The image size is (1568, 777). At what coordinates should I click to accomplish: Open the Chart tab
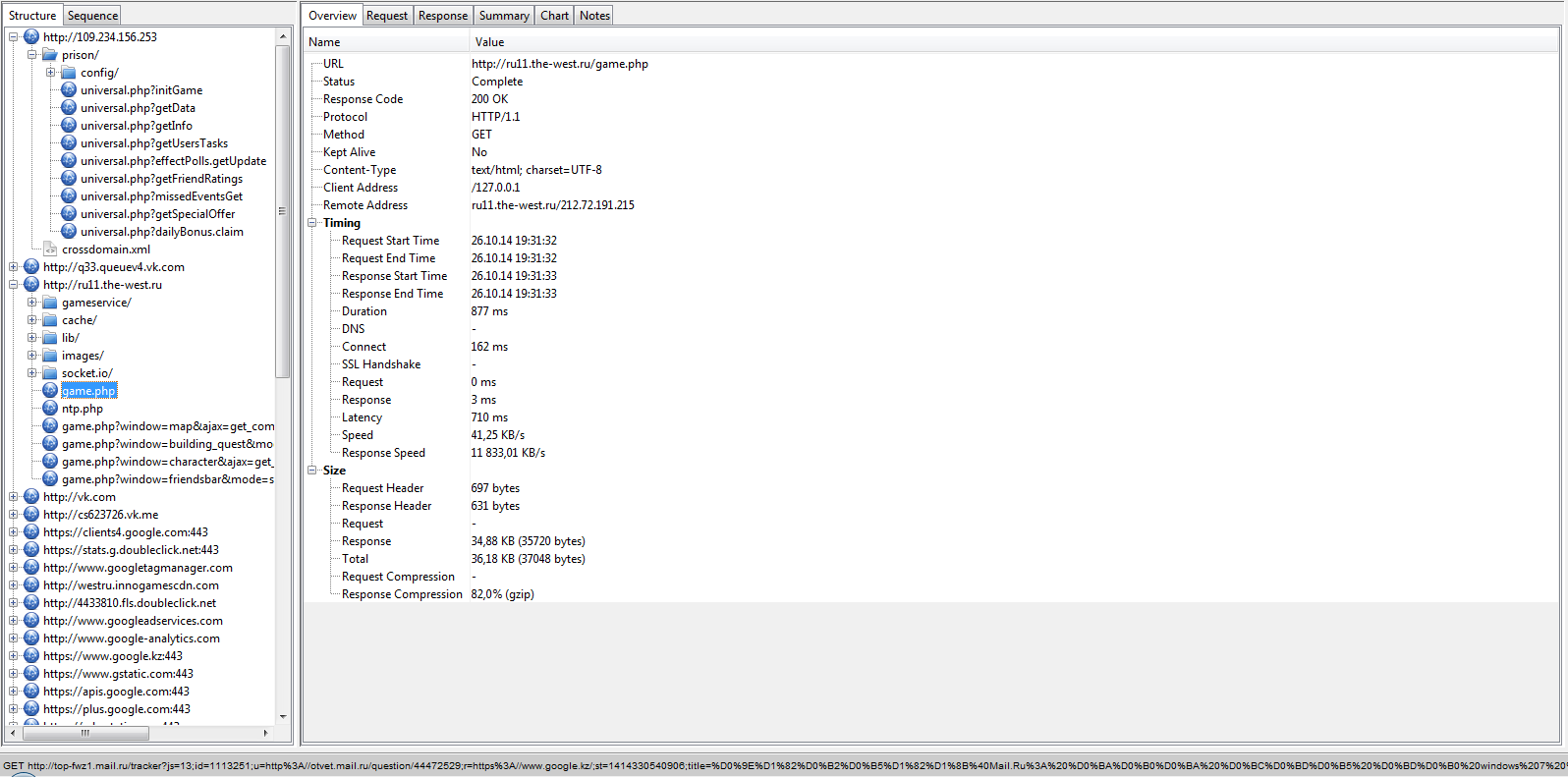(554, 16)
